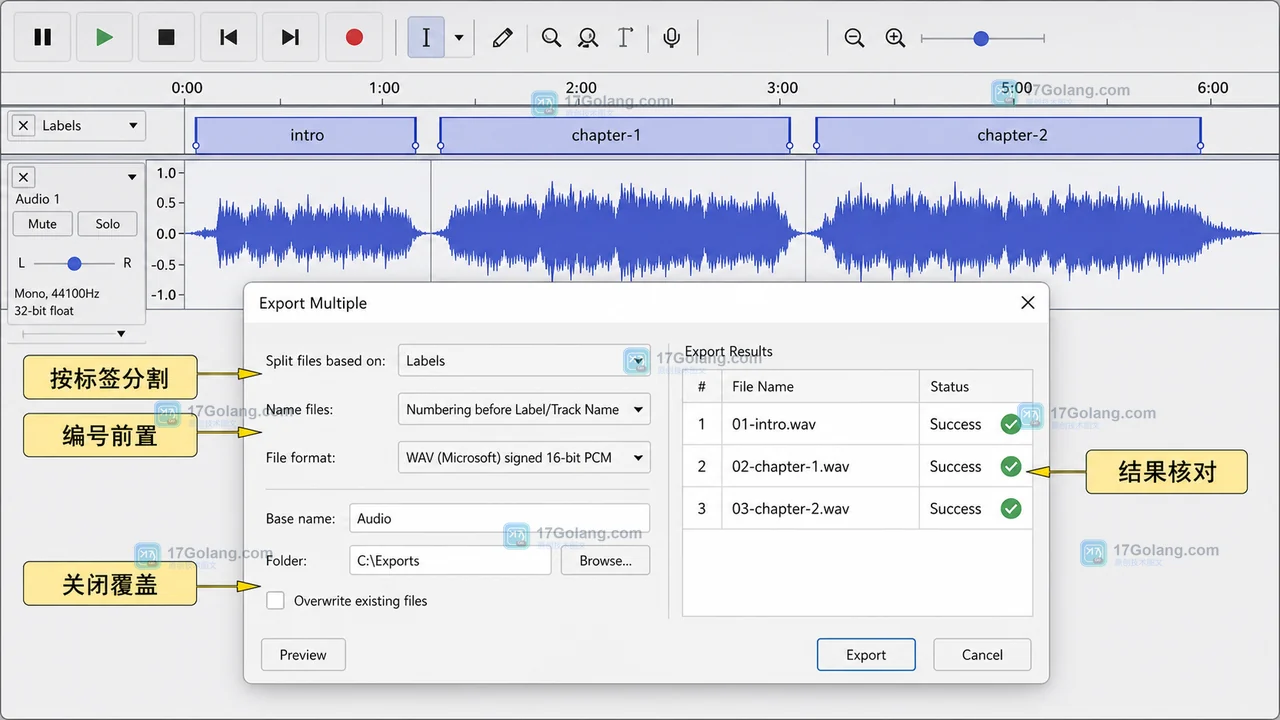Zoom in using the plus magnifier

point(895,38)
